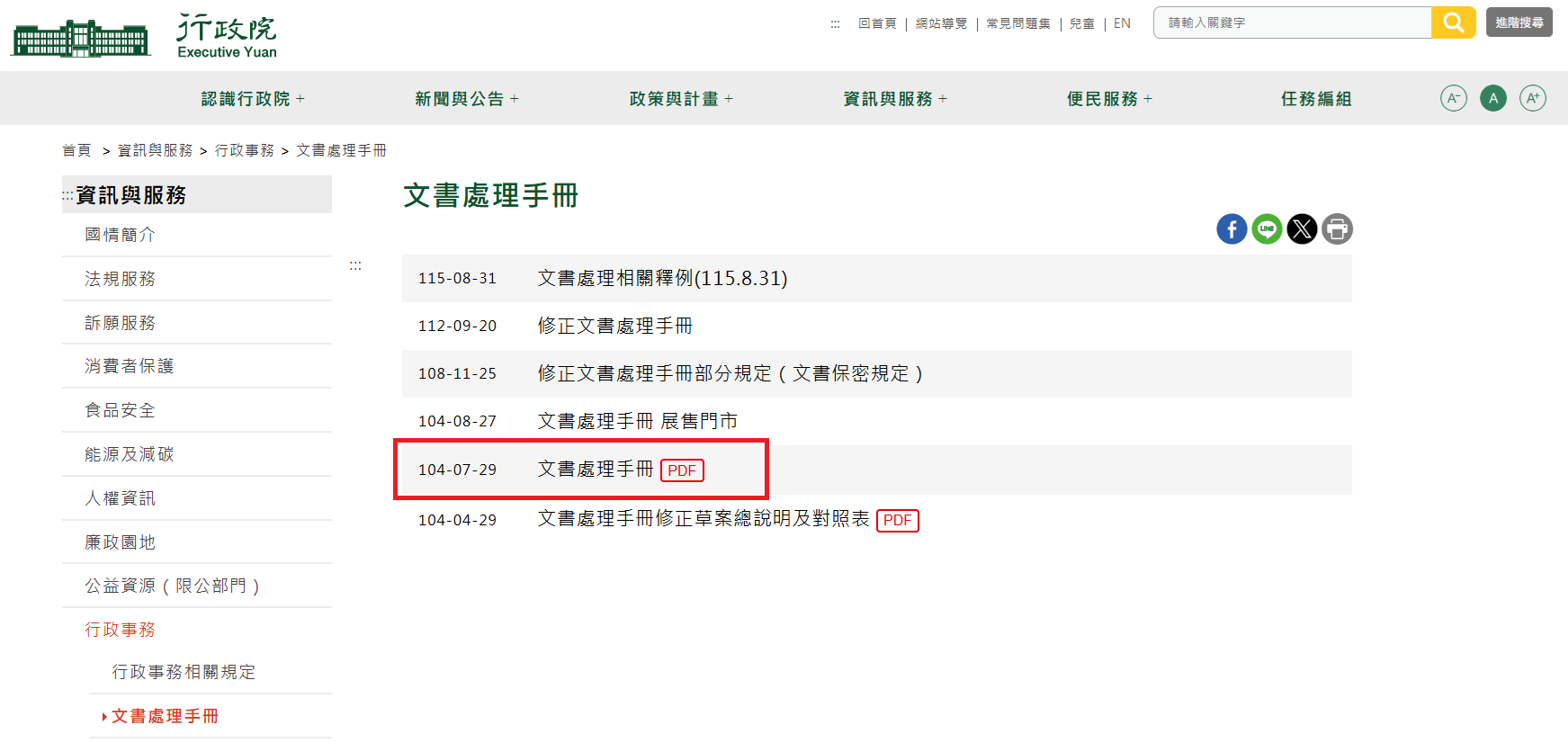
Task: Share this page via LINE icon
Action: 1267,228
